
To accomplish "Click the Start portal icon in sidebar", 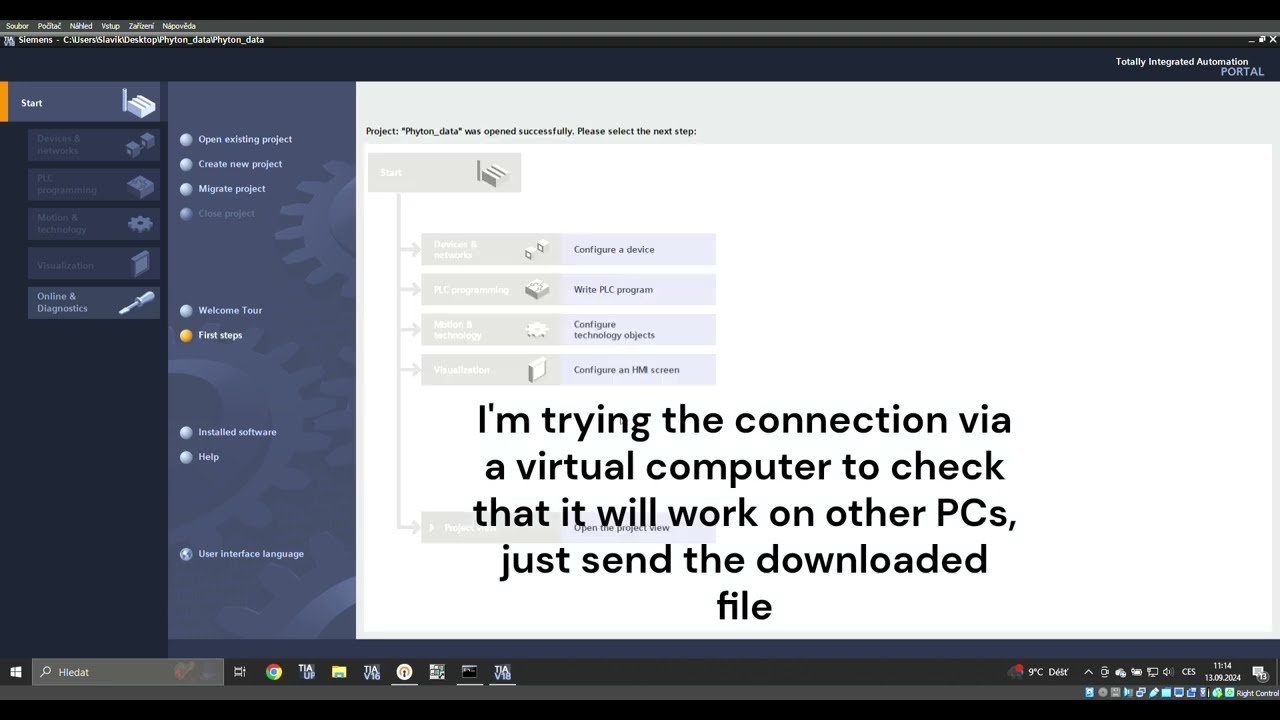I will click(139, 103).
